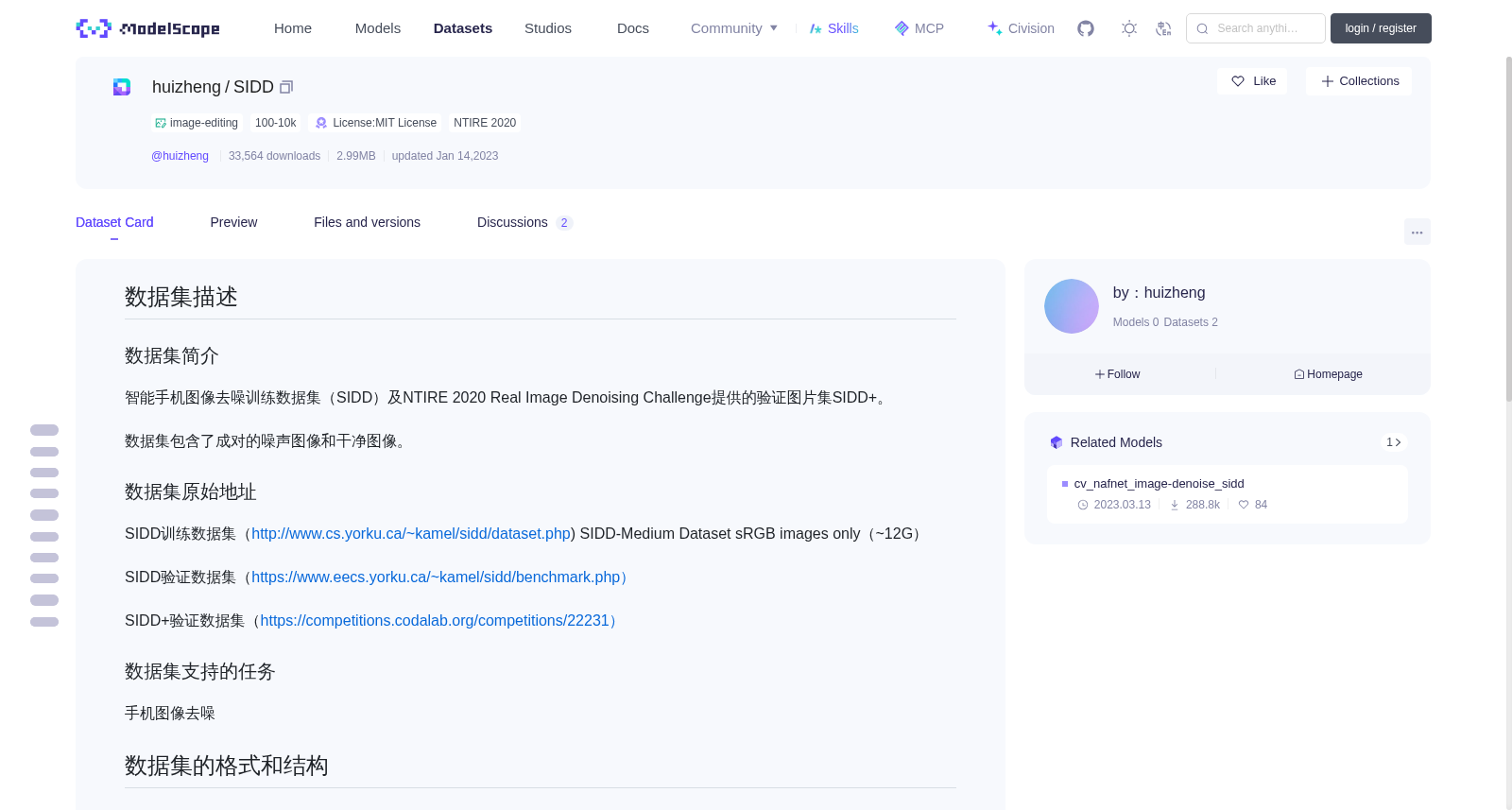
Task: Click the Like button
Action: (x=1252, y=81)
